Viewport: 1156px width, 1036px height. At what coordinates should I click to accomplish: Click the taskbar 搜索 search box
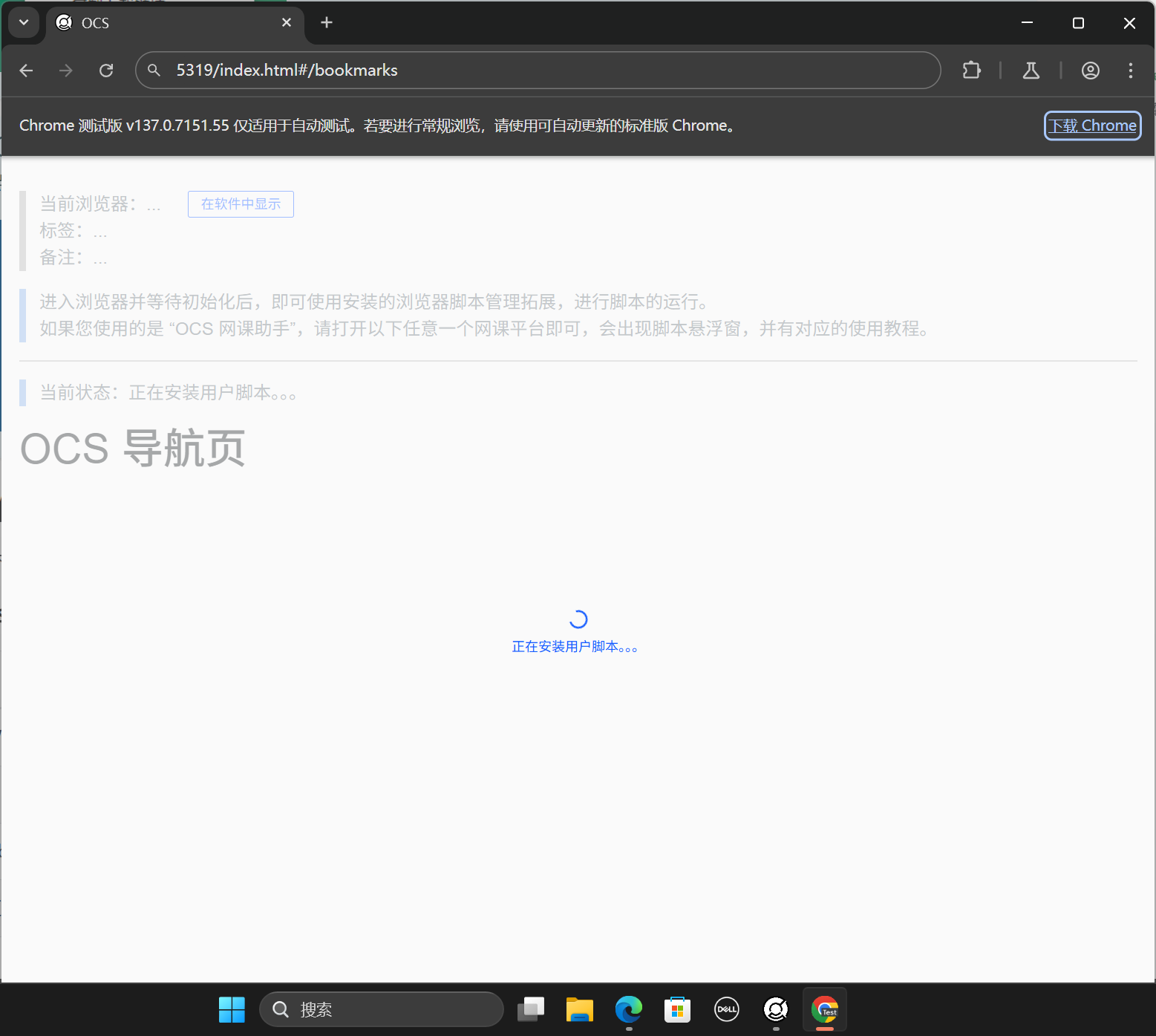pyautogui.click(x=382, y=1010)
